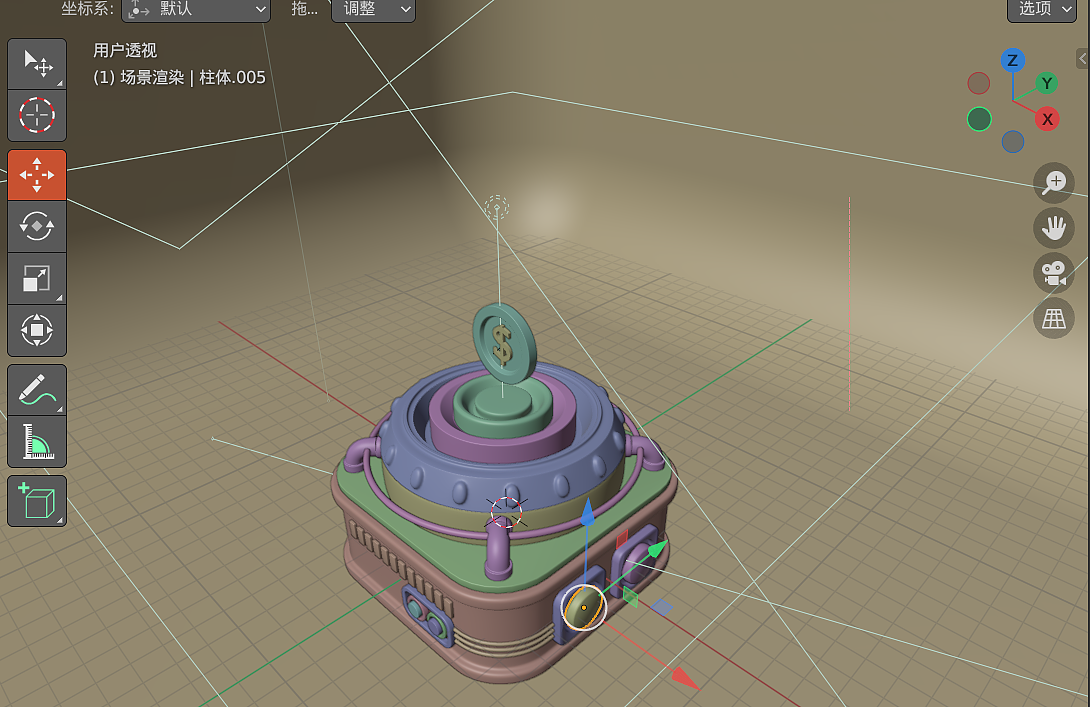Click the red X axis on the navigation gizmo
The height and width of the screenshot is (707, 1090).
(1047, 118)
